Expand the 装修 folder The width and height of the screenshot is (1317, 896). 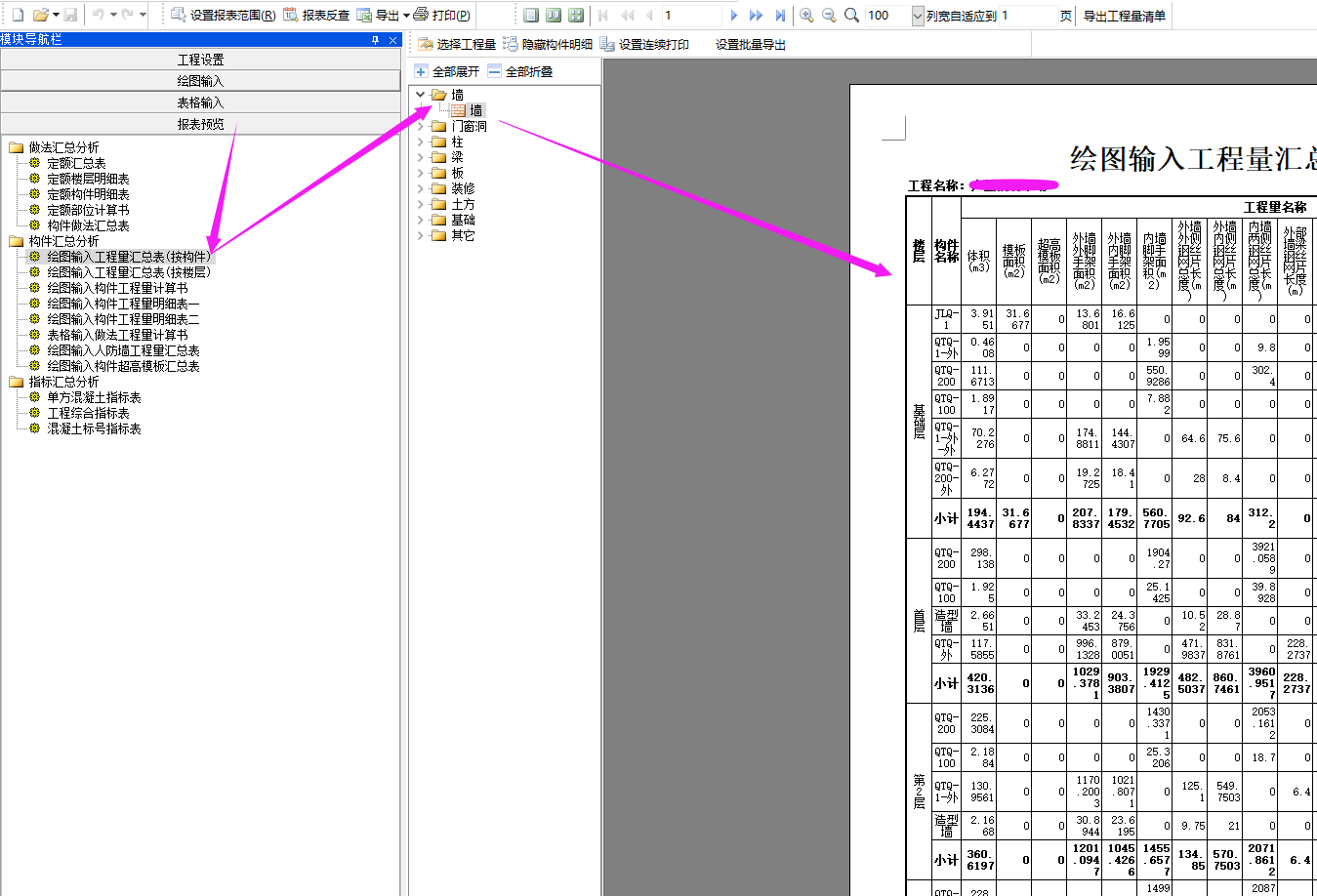(421, 188)
